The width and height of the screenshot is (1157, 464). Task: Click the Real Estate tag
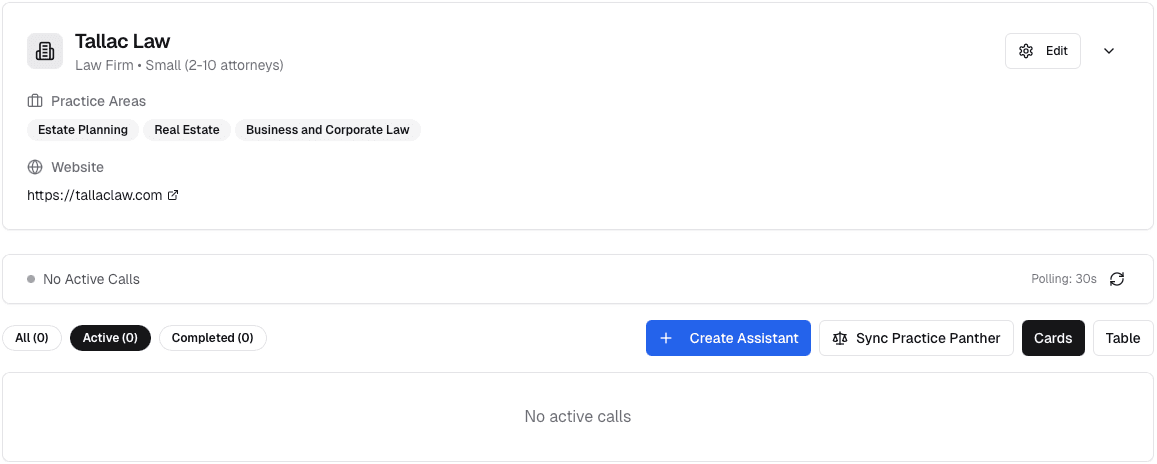click(x=187, y=130)
